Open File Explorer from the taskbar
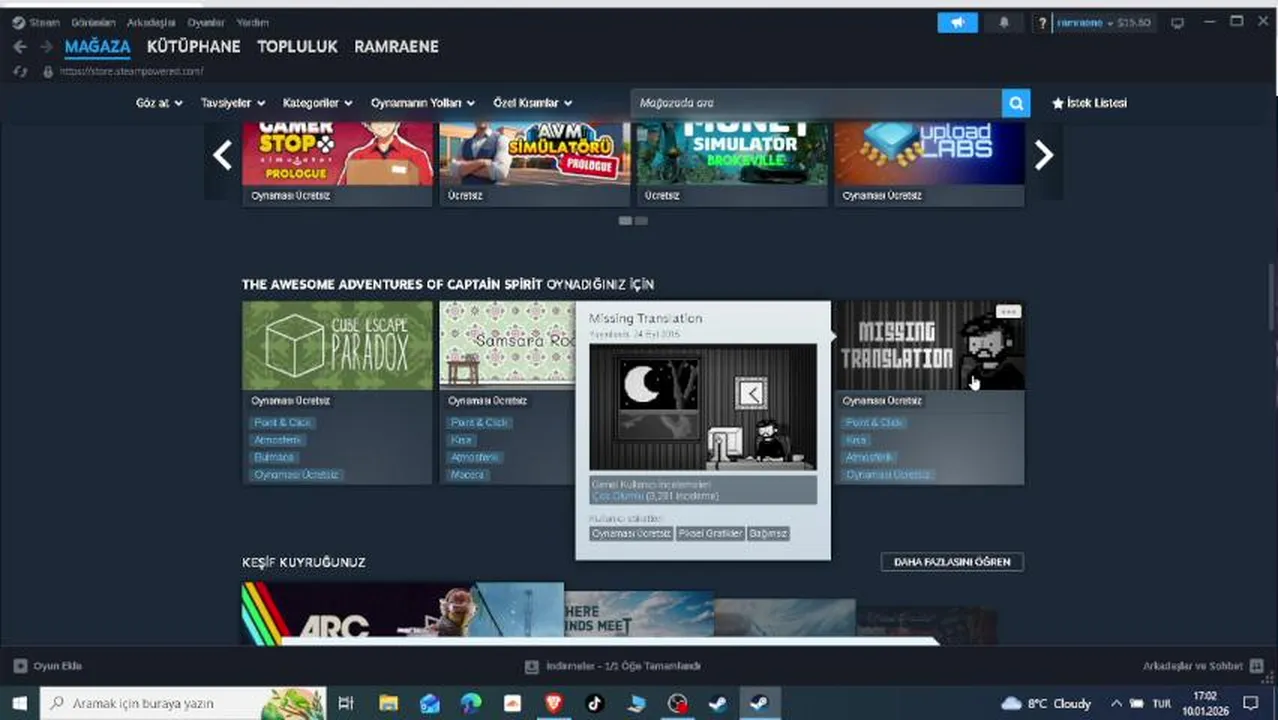This screenshot has width=1278, height=720. 388,703
